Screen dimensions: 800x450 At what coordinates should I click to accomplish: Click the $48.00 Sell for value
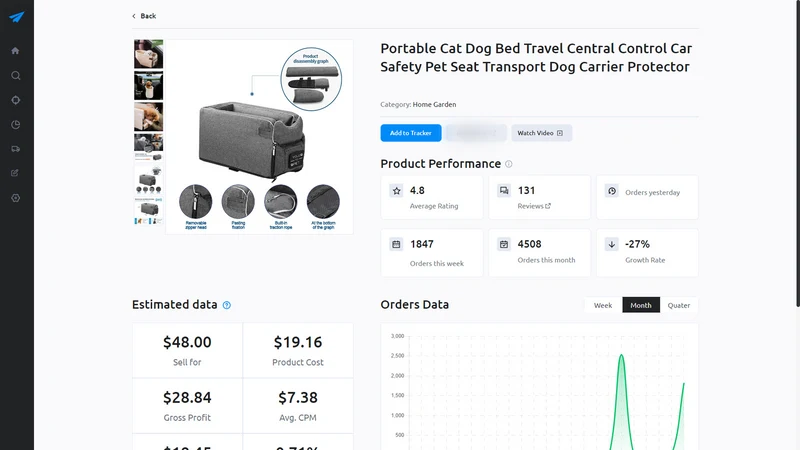tap(187, 342)
